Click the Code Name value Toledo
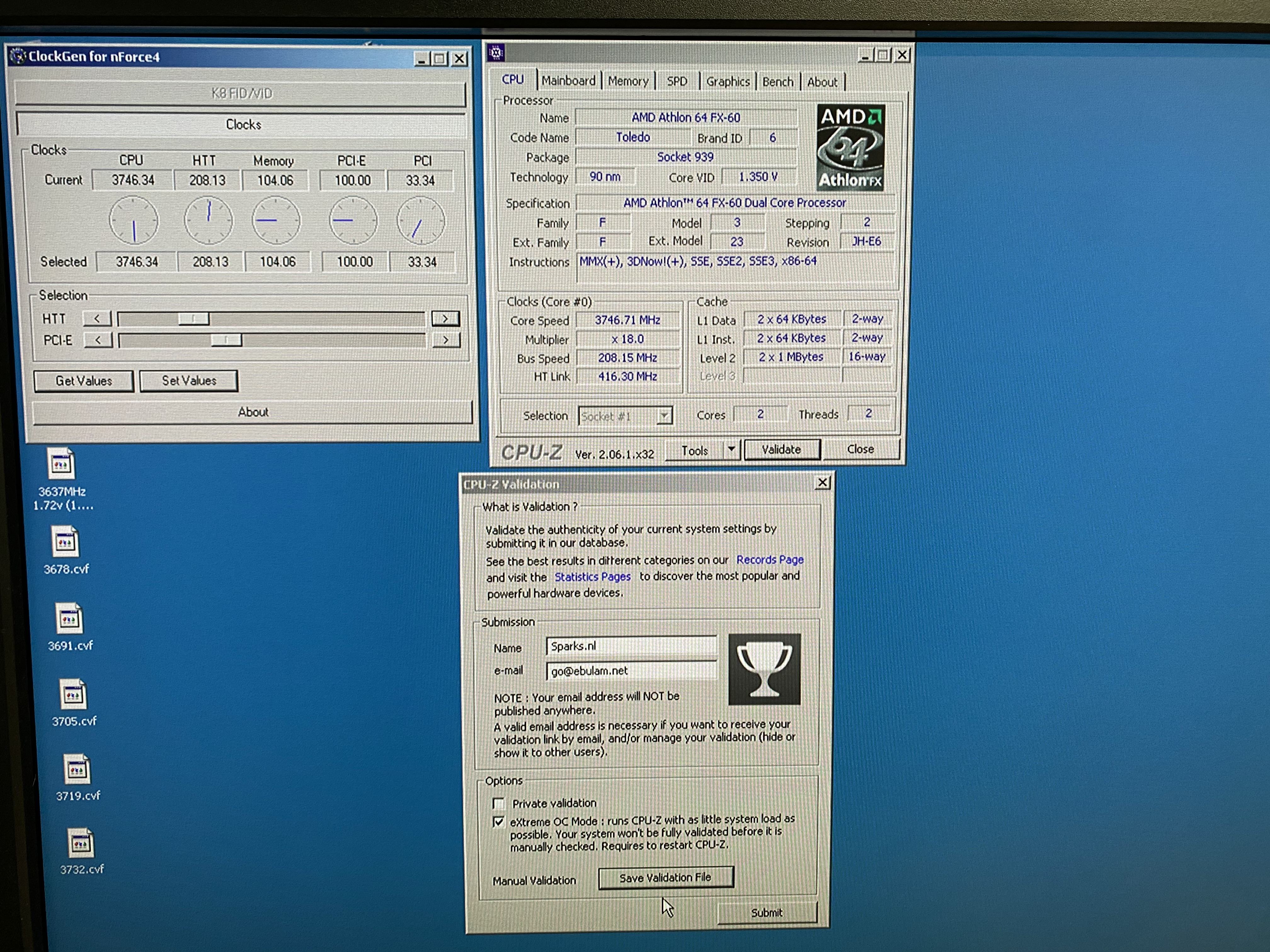1270x952 pixels. 633,137
